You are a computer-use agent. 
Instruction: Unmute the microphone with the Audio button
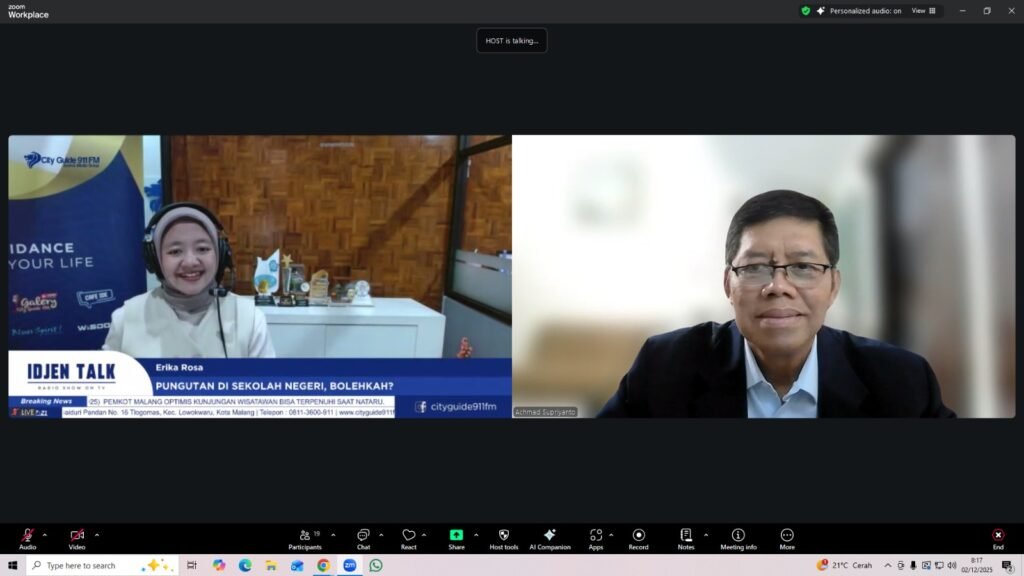[28, 538]
